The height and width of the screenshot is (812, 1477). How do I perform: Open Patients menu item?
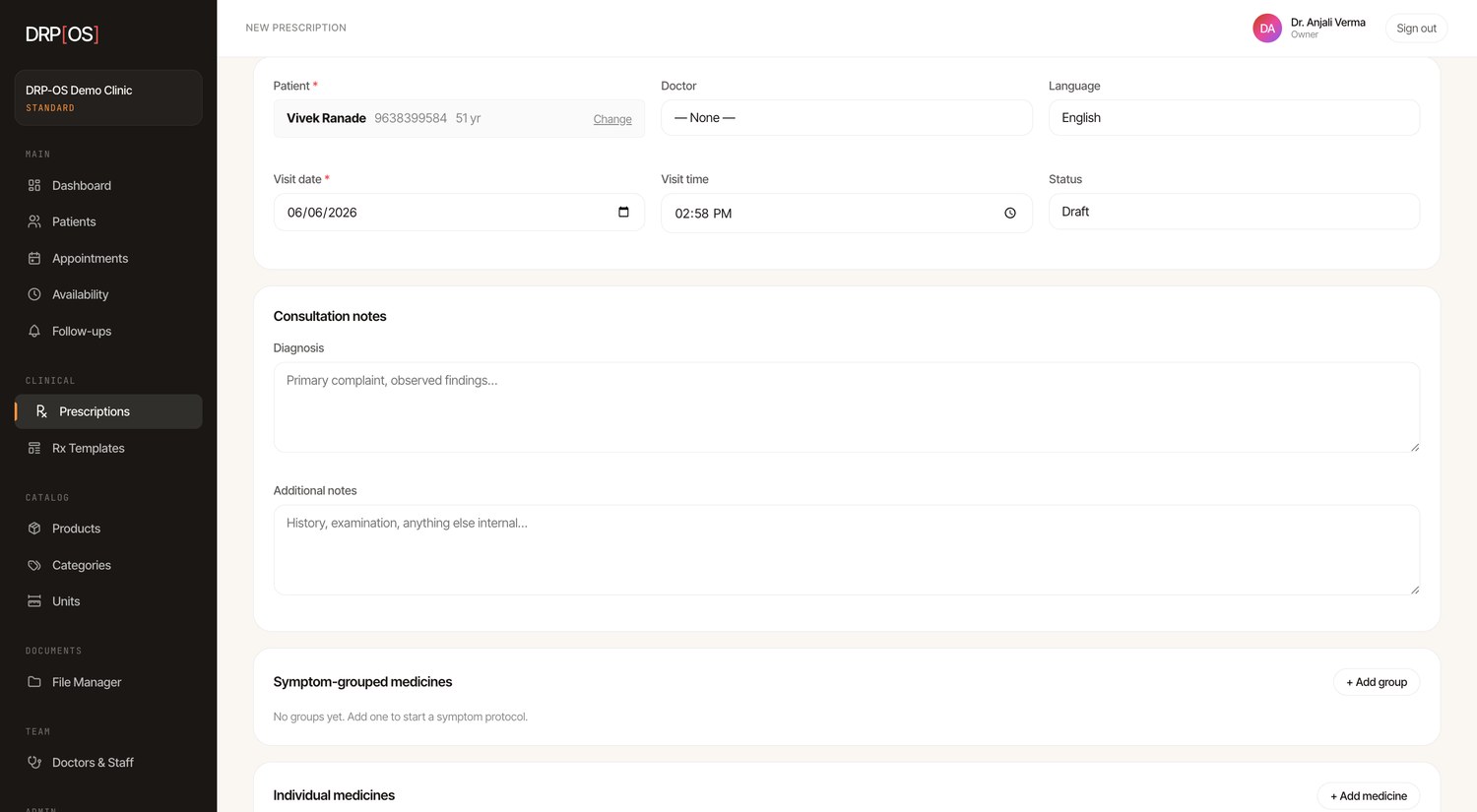coord(108,221)
